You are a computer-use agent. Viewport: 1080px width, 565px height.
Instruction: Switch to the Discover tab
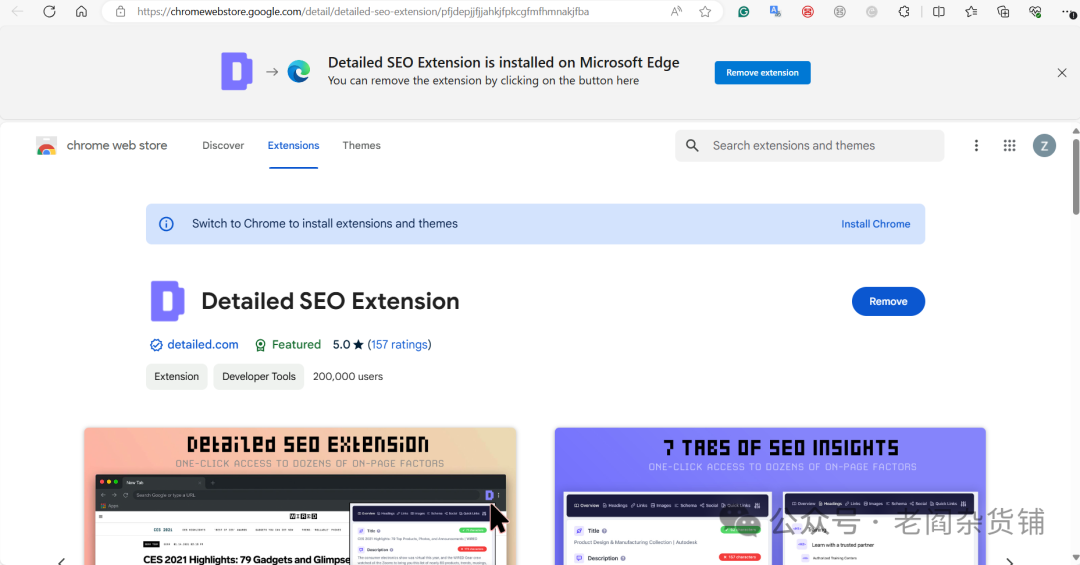pyautogui.click(x=223, y=146)
